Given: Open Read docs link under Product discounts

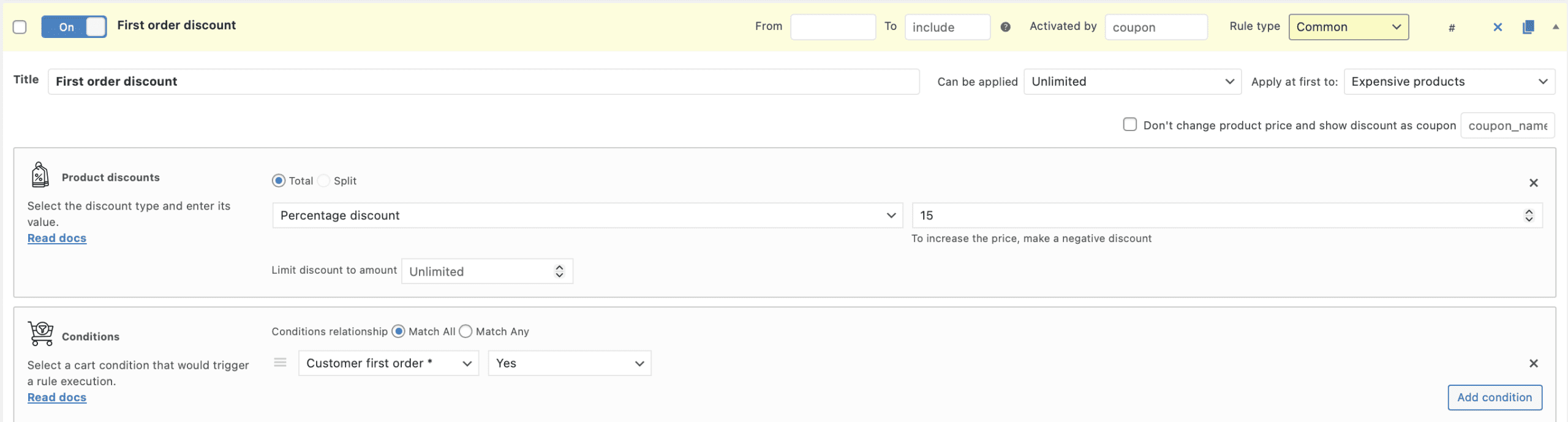Looking at the screenshot, I should click(57, 238).
